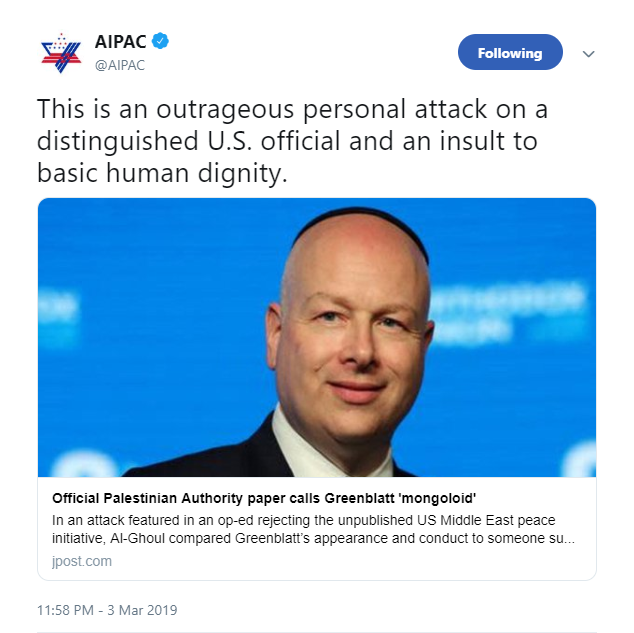634x633 pixels.
Task: Open the Greenblatt article preview photo
Action: coord(317,338)
